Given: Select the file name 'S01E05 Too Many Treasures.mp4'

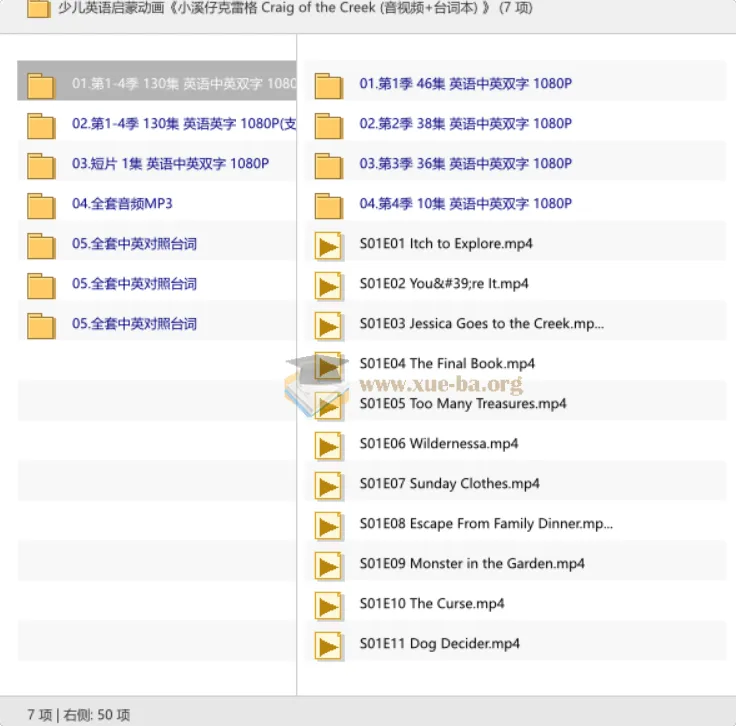Looking at the screenshot, I should (x=463, y=404).
